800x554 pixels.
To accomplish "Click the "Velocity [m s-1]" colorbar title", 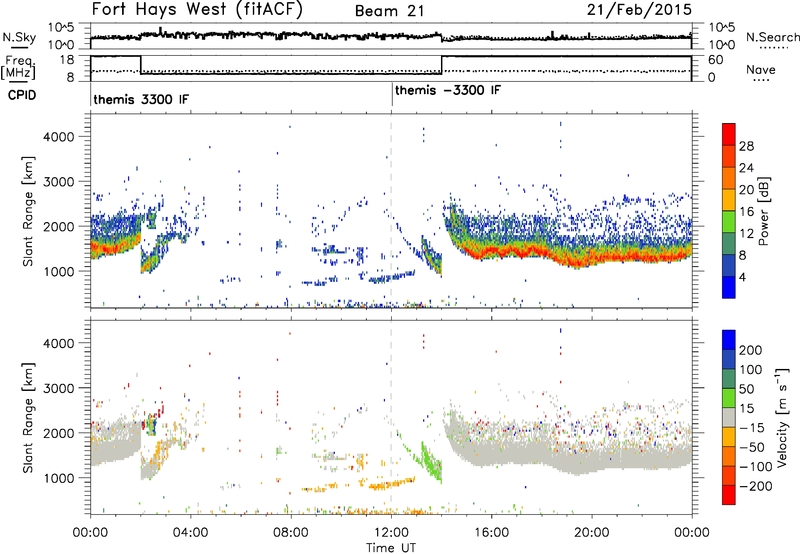I will click(x=782, y=417).
